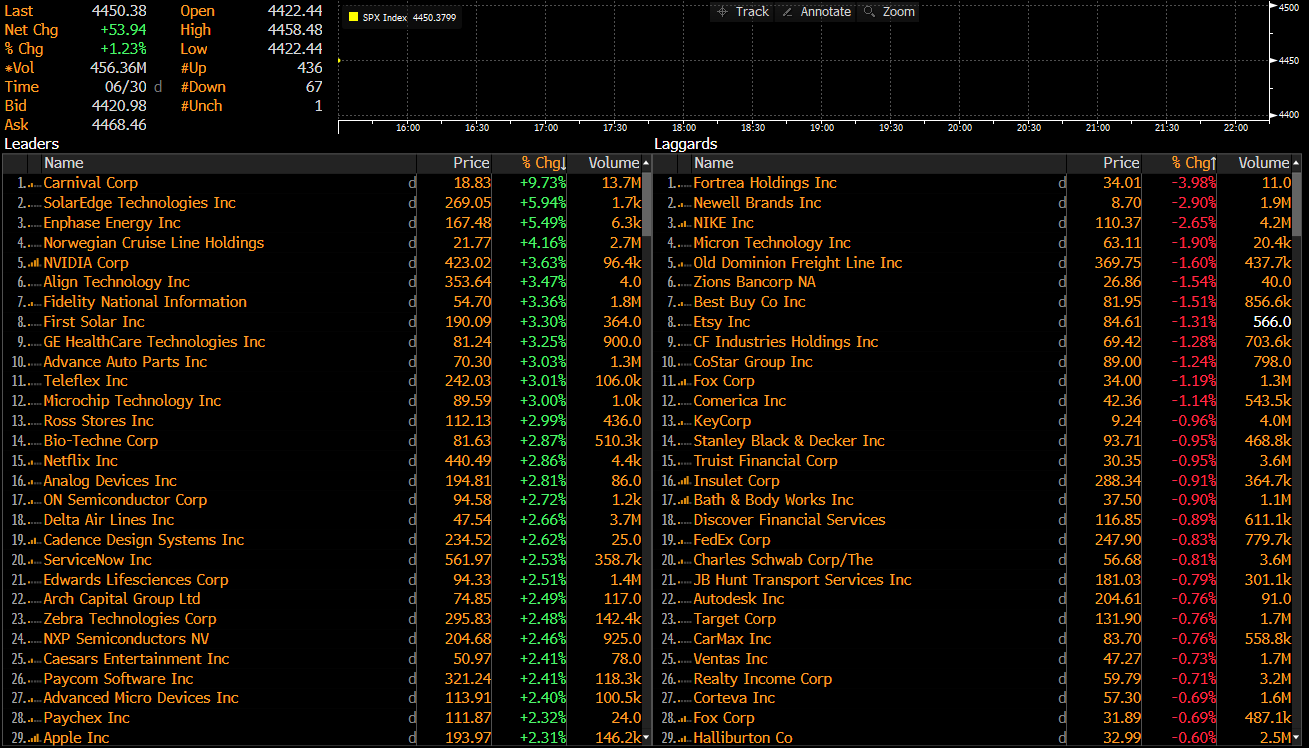Click the Ask value 4468.46
Viewport: 1309px width, 748px height.
point(119,125)
